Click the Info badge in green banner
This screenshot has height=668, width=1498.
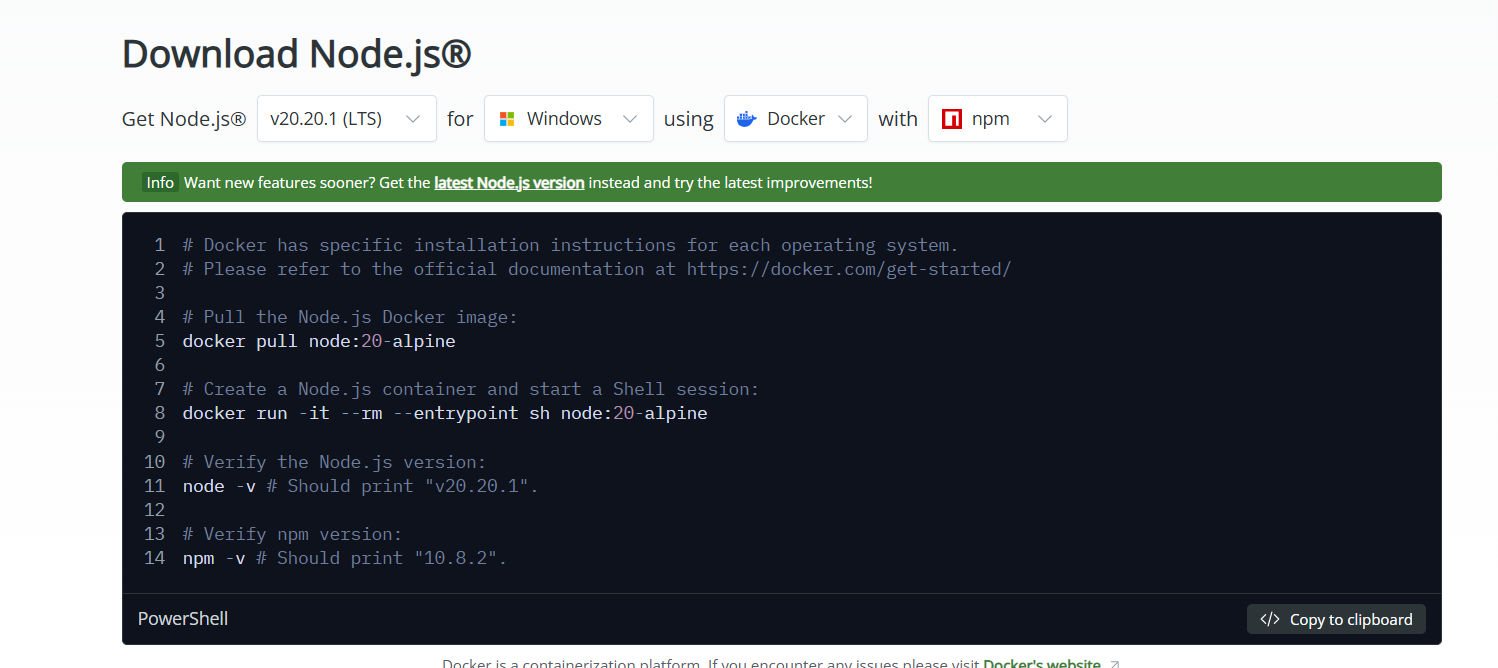point(160,183)
